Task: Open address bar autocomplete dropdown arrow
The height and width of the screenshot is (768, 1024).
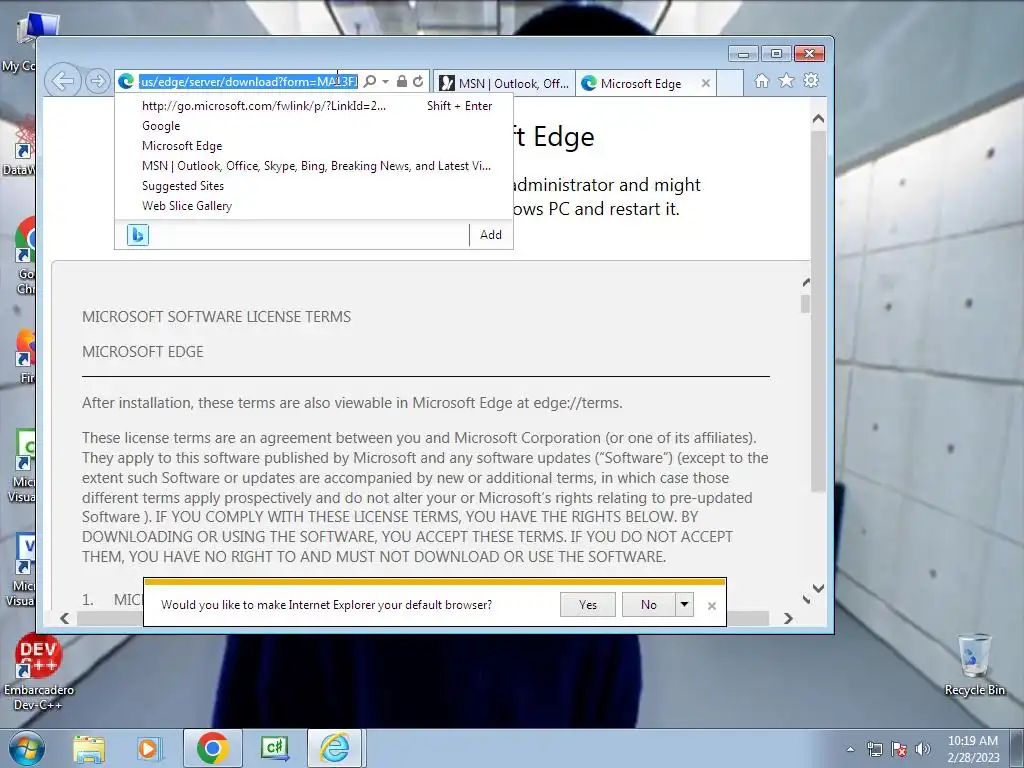Action: point(385,82)
